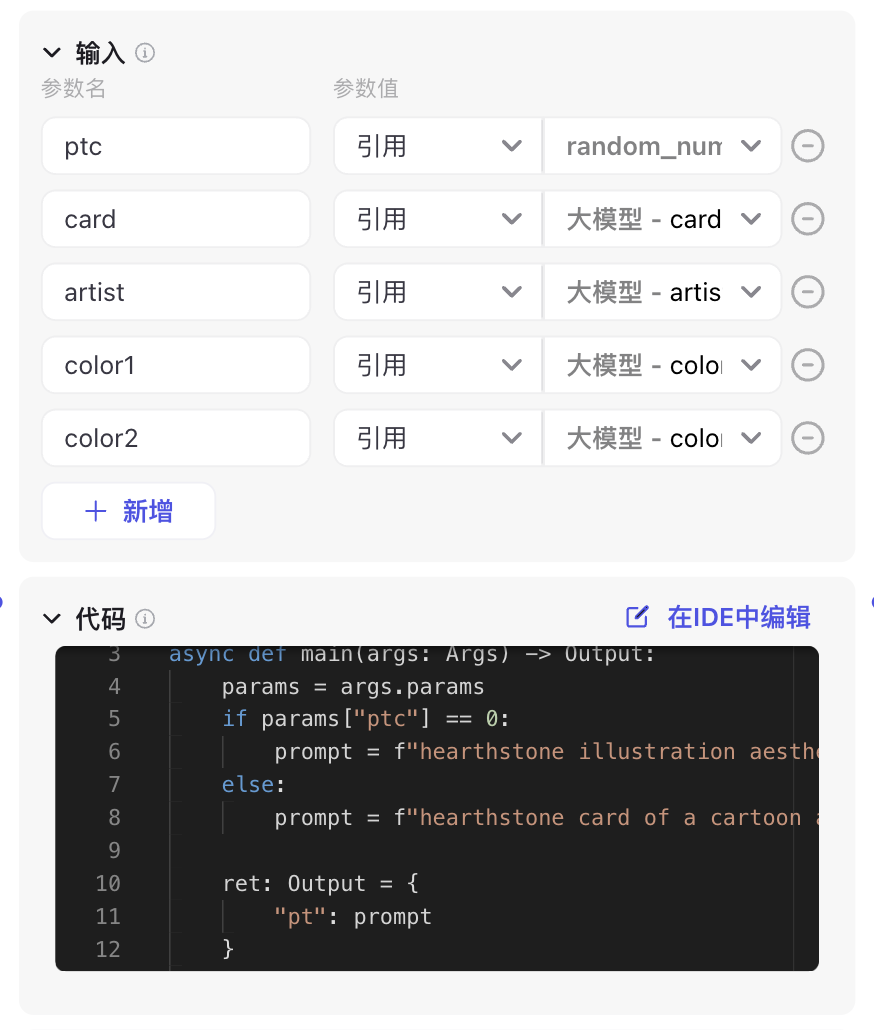Click the 新增 add parameter button
874x1030 pixels.
coord(129,511)
